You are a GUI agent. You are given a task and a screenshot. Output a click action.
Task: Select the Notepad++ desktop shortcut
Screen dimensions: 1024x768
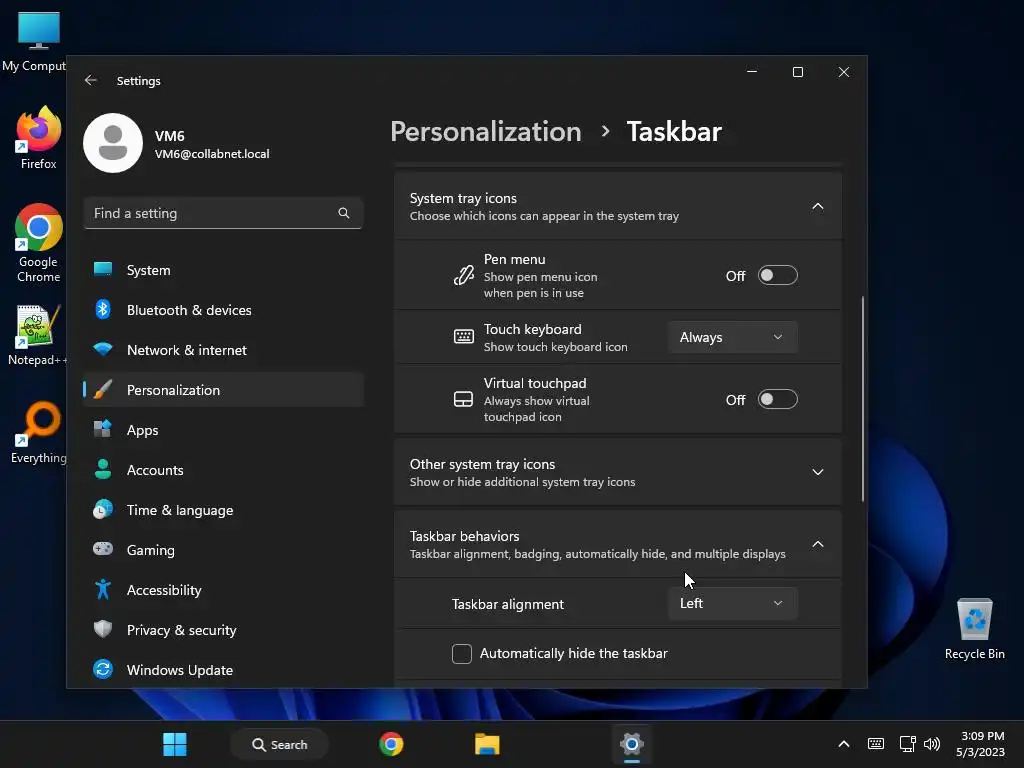pos(37,335)
